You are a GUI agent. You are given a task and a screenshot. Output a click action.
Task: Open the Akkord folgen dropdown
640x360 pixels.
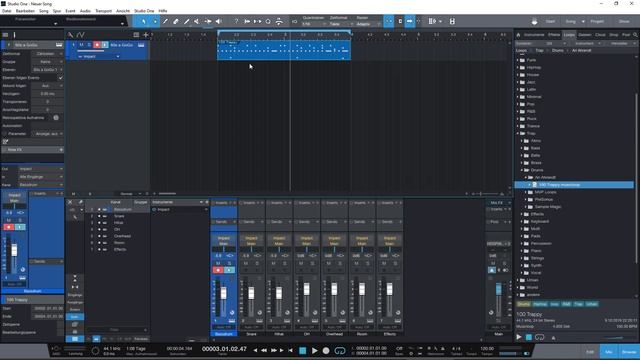[x=48, y=86]
